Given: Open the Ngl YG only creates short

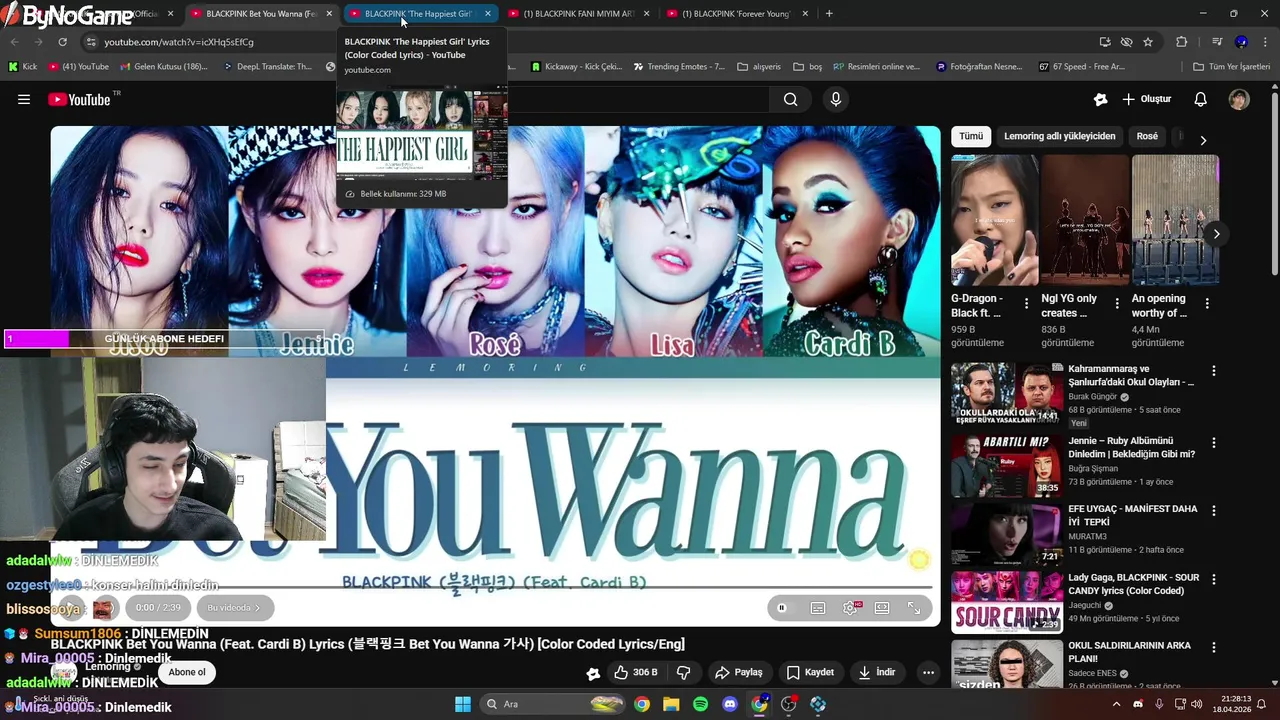Looking at the screenshot, I should pos(1085,220).
